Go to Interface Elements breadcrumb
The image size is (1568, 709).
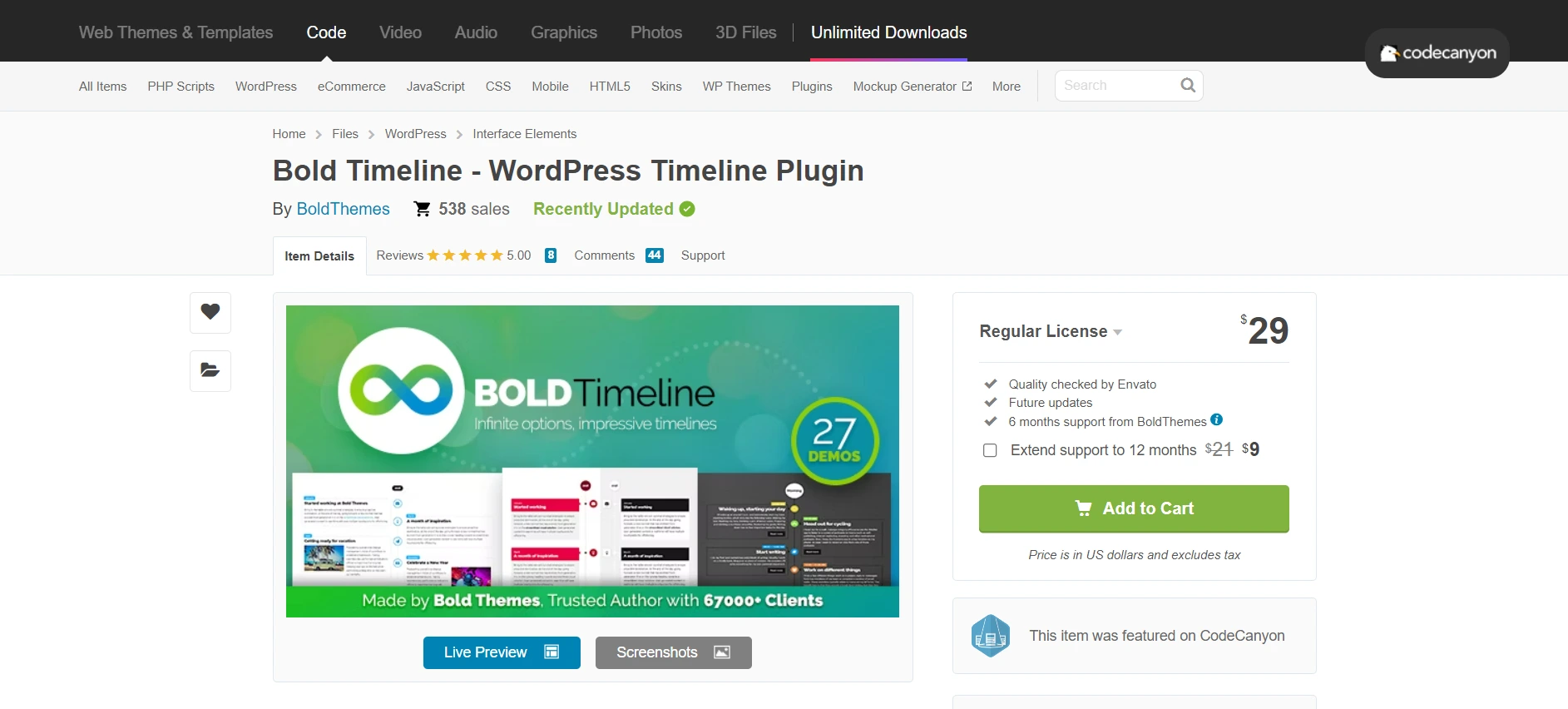(525, 134)
